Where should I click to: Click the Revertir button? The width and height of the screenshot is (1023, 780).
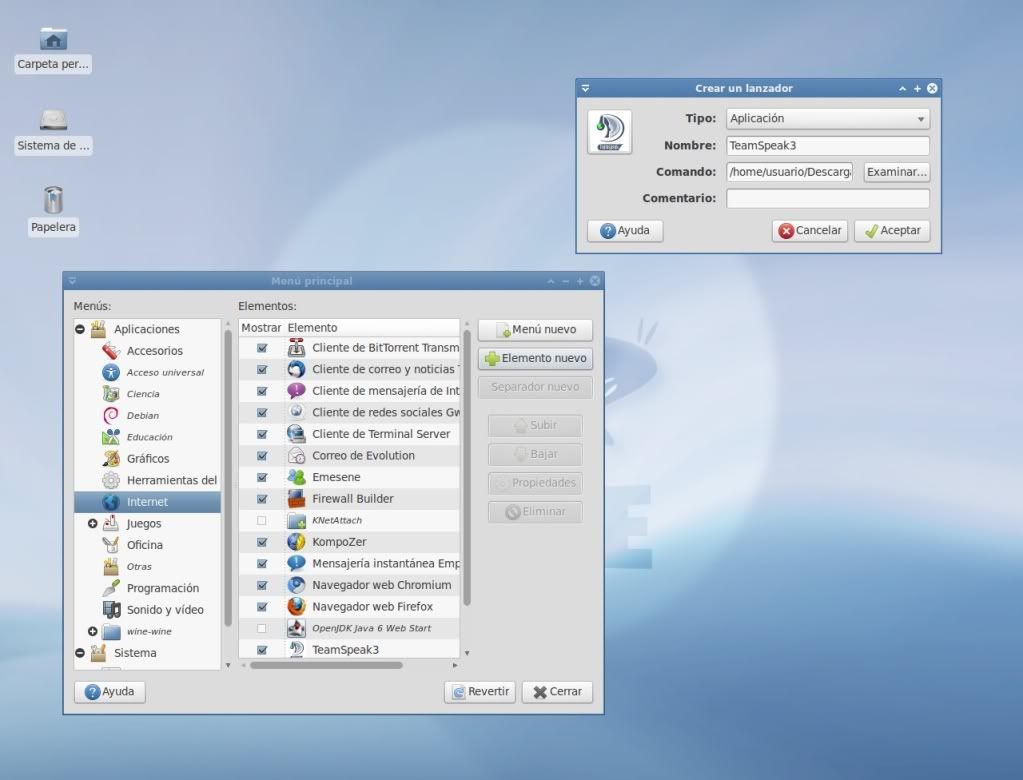coord(480,691)
